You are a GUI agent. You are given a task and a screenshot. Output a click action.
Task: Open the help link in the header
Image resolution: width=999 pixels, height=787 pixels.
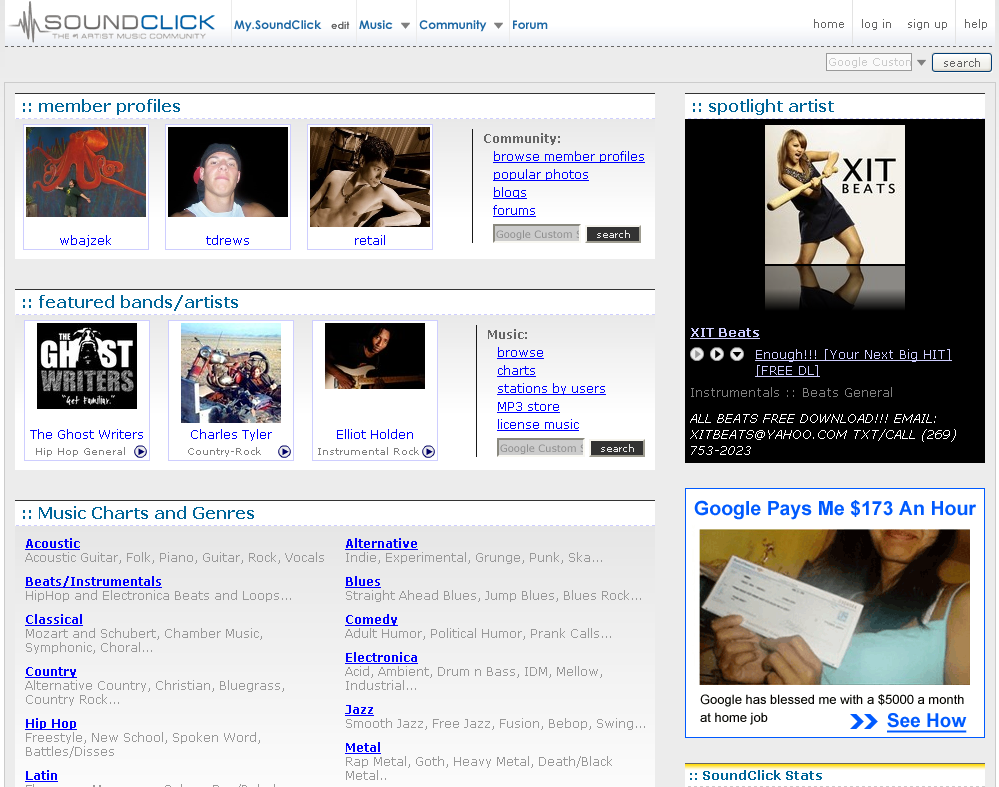point(975,24)
